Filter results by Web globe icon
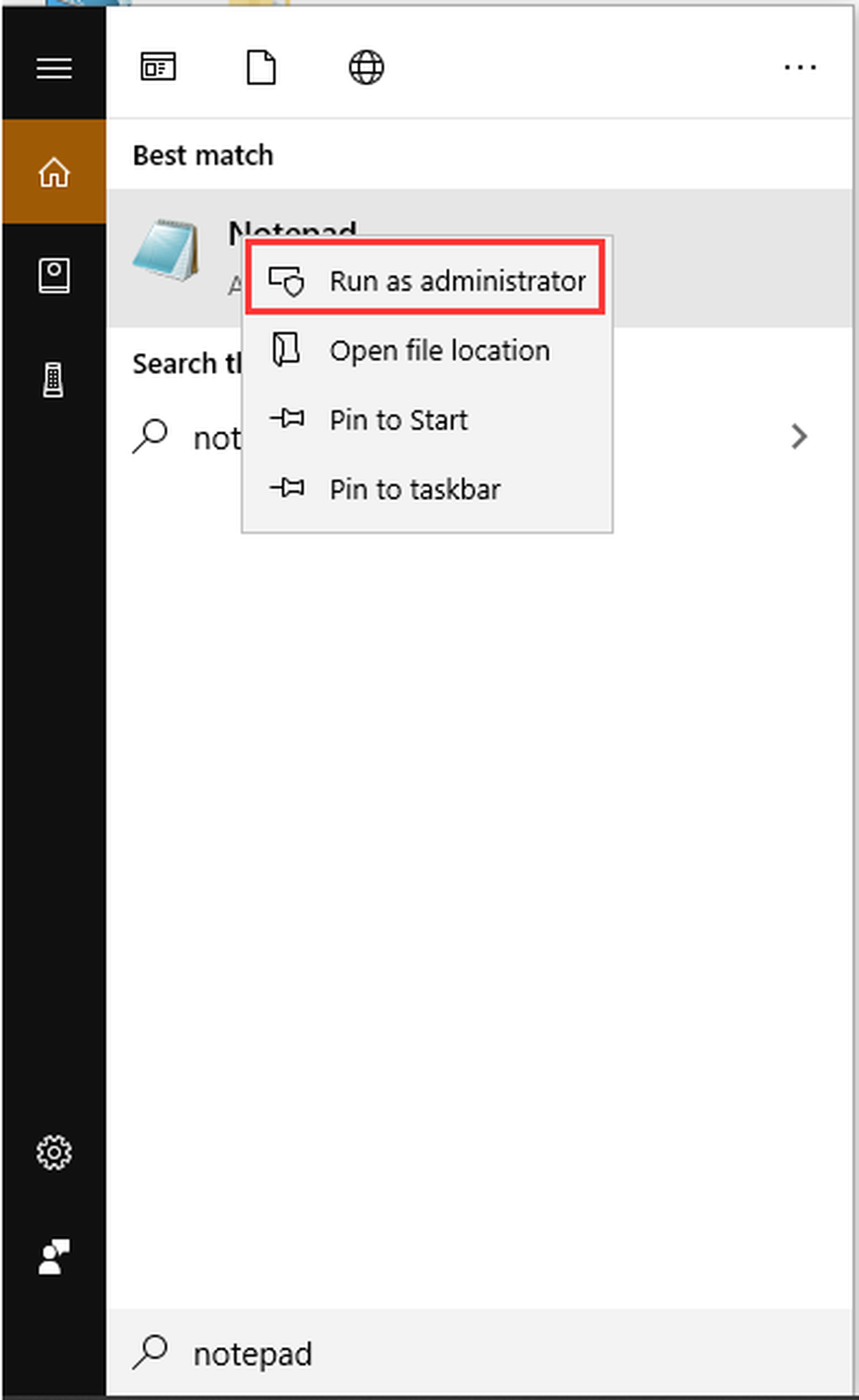Image resolution: width=859 pixels, height=1400 pixels. [367, 67]
